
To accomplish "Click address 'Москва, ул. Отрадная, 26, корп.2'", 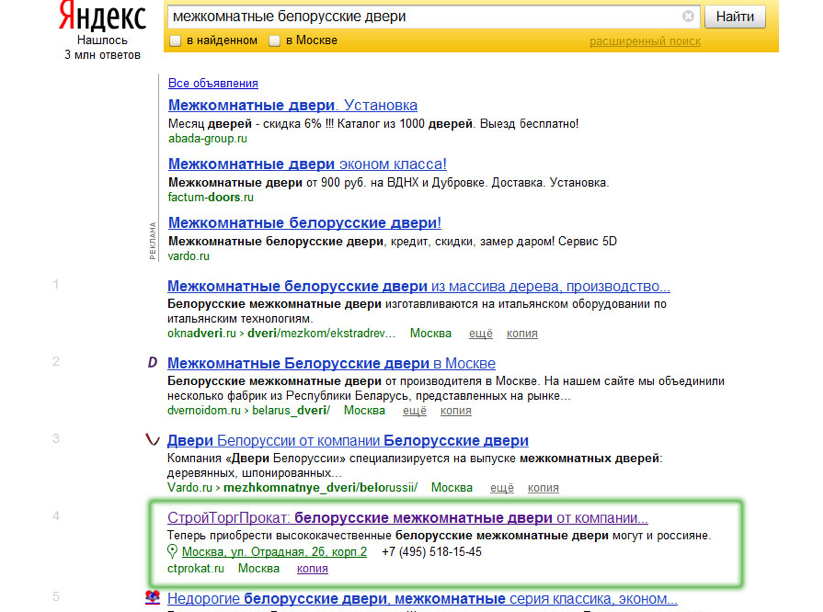I will pyautogui.click(x=273, y=552).
